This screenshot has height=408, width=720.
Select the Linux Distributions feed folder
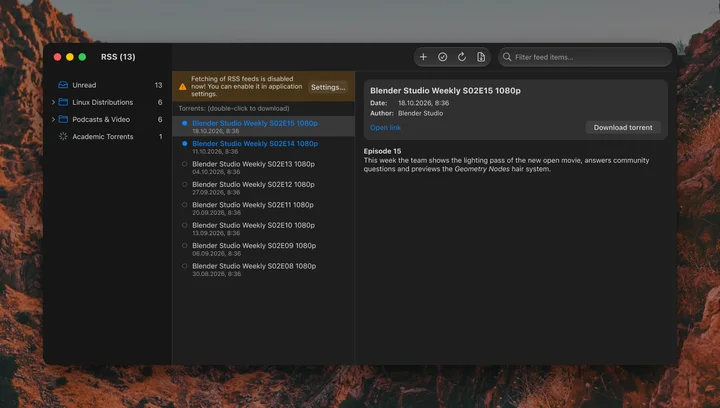107,102
